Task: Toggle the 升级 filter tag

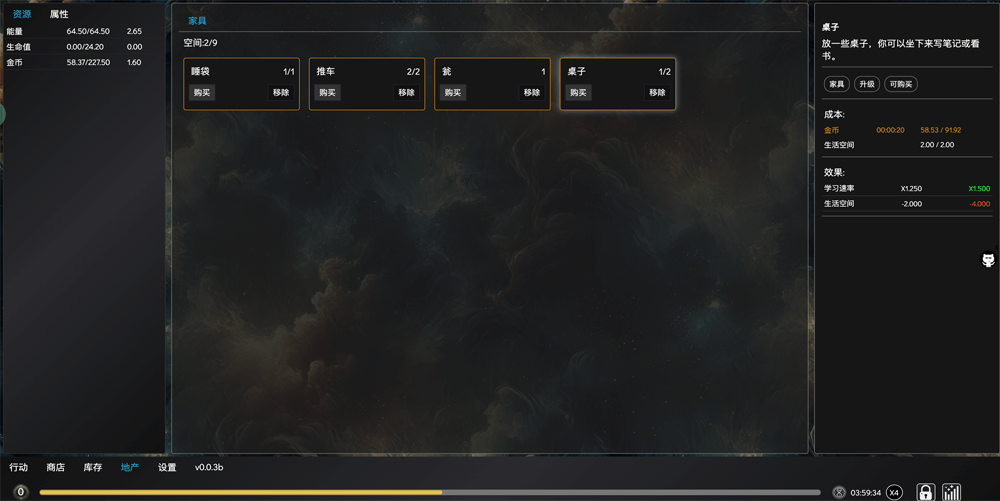Action: (x=867, y=84)
